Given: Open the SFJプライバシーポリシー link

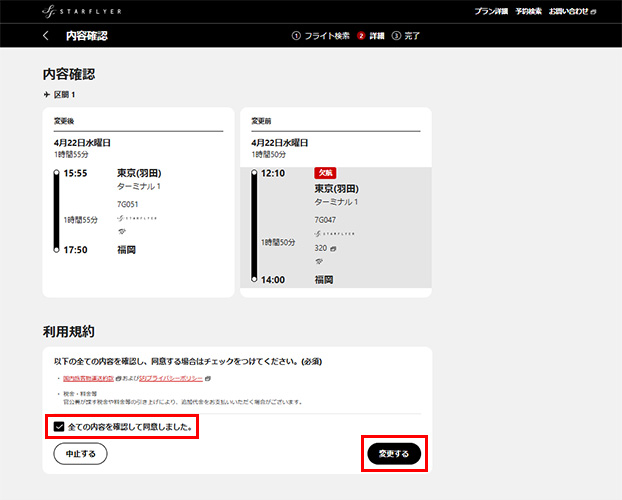Looking at the screenshot, I should point(171,379).
